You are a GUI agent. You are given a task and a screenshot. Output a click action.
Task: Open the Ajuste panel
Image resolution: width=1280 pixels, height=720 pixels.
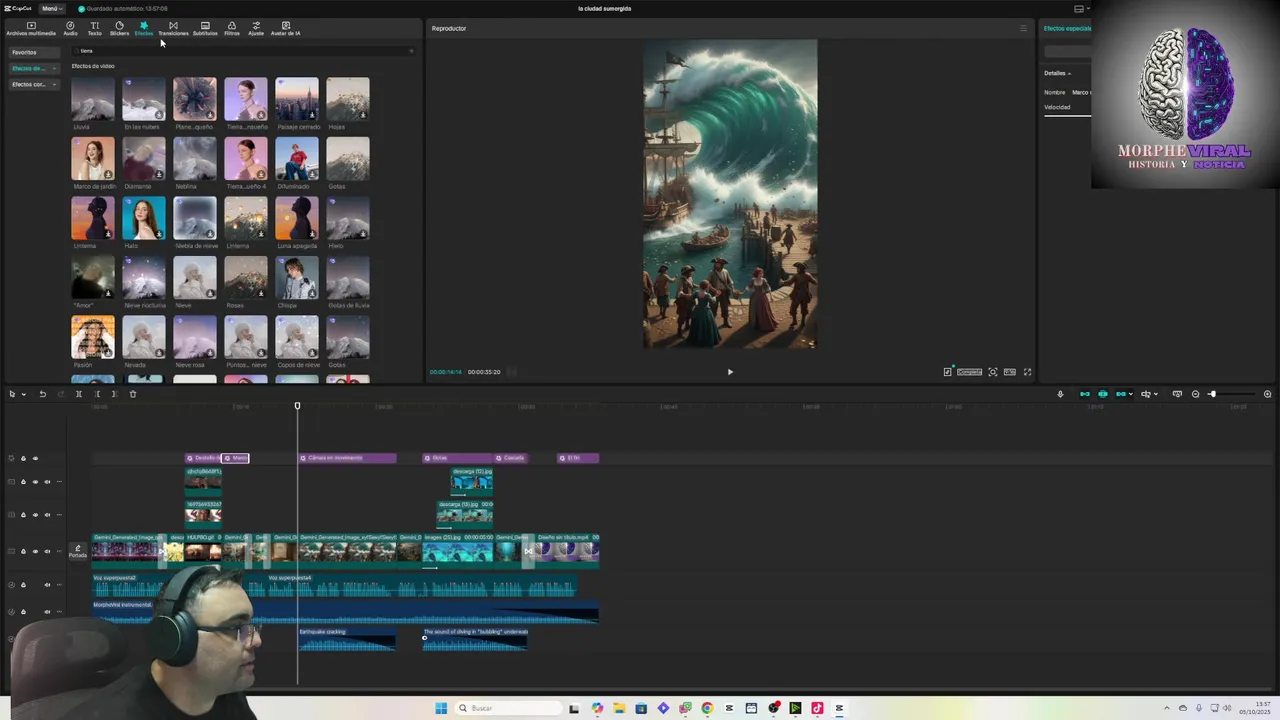256,28
